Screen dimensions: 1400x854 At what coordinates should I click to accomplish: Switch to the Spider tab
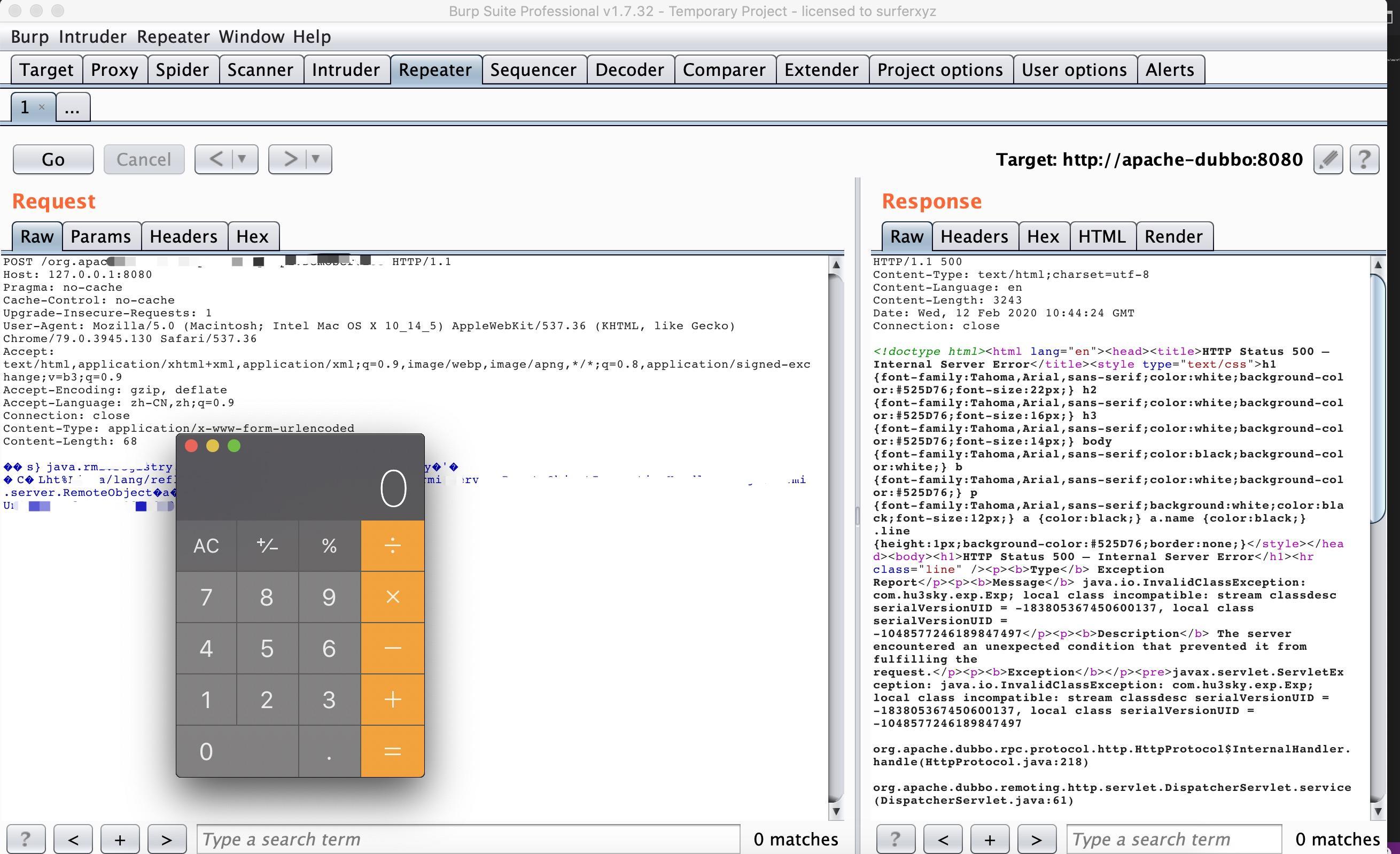[x=182, y=70]
